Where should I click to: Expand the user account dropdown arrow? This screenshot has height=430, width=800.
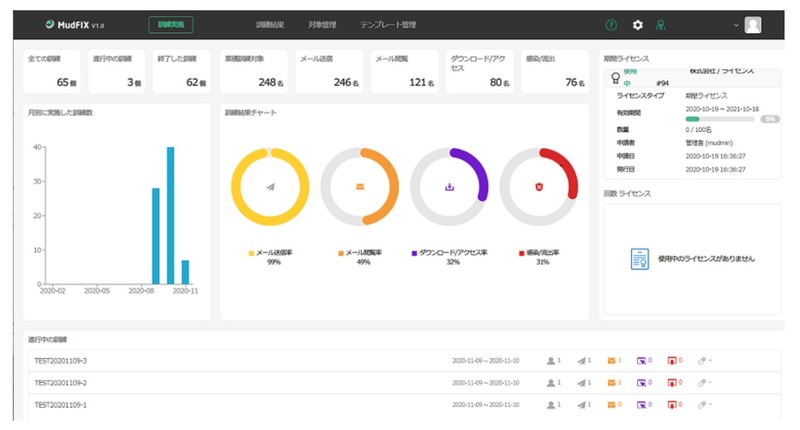click(x=736, y=25)
